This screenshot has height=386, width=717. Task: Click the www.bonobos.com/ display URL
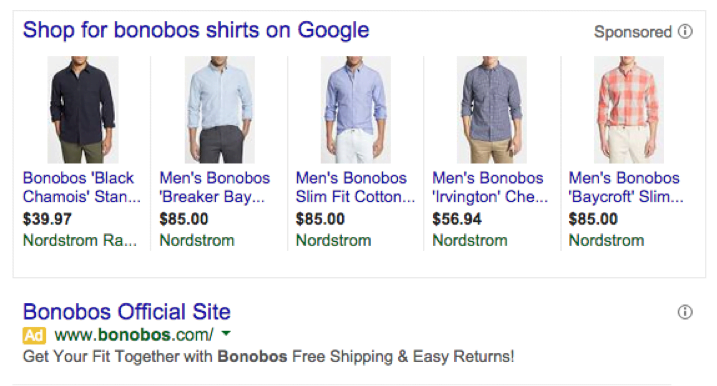pyautogui.click(x=134, y=335)
